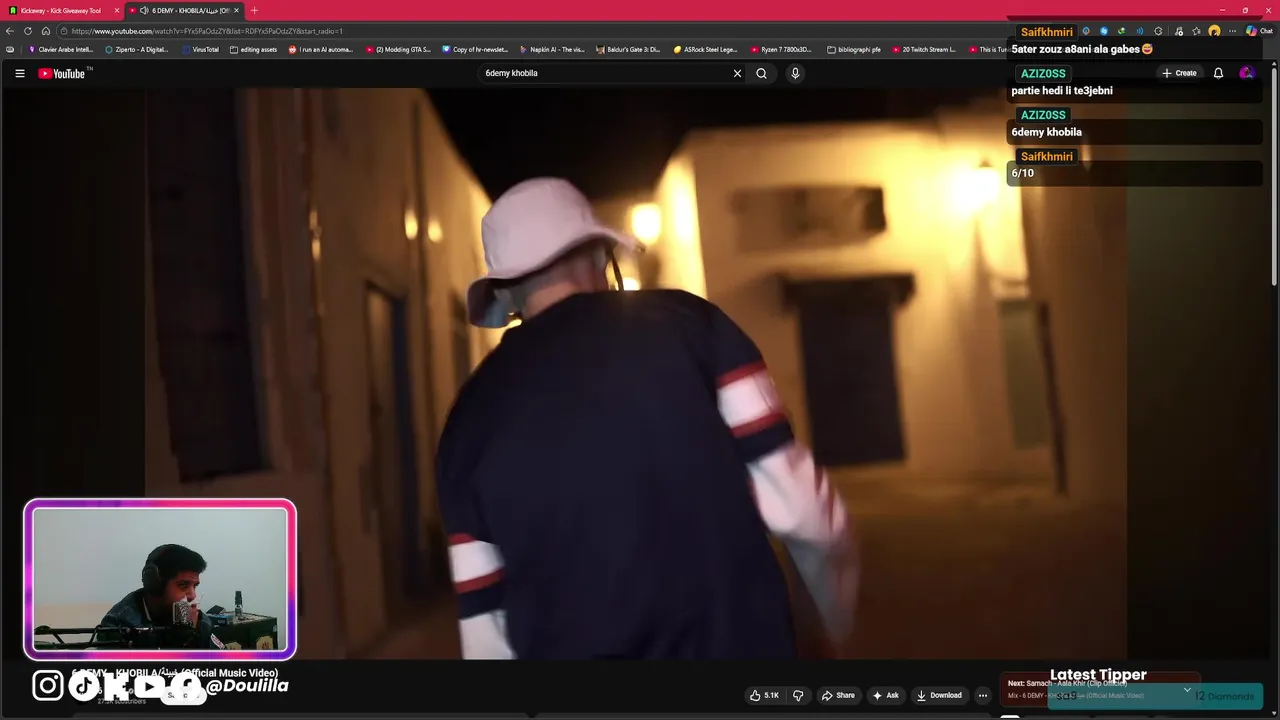Run search with the magnifier button
Screen dimensions: 1280x720
pyautogui.click(x=761, y=73)
